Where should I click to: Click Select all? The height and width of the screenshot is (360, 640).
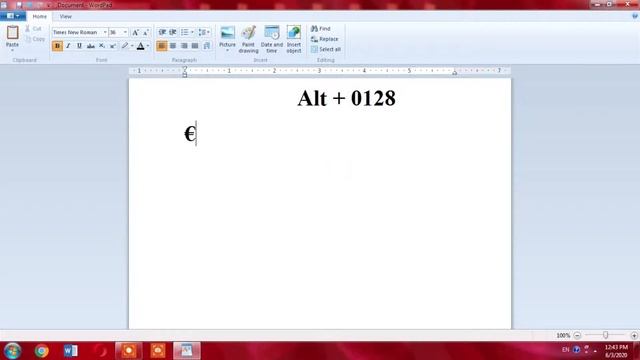point(326,49)
